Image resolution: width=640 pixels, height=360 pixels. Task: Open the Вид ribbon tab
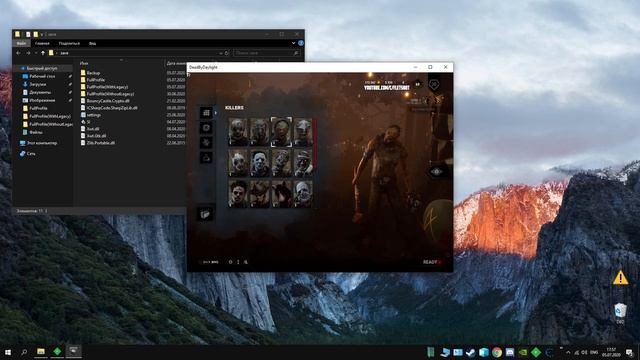click(93, 43)
